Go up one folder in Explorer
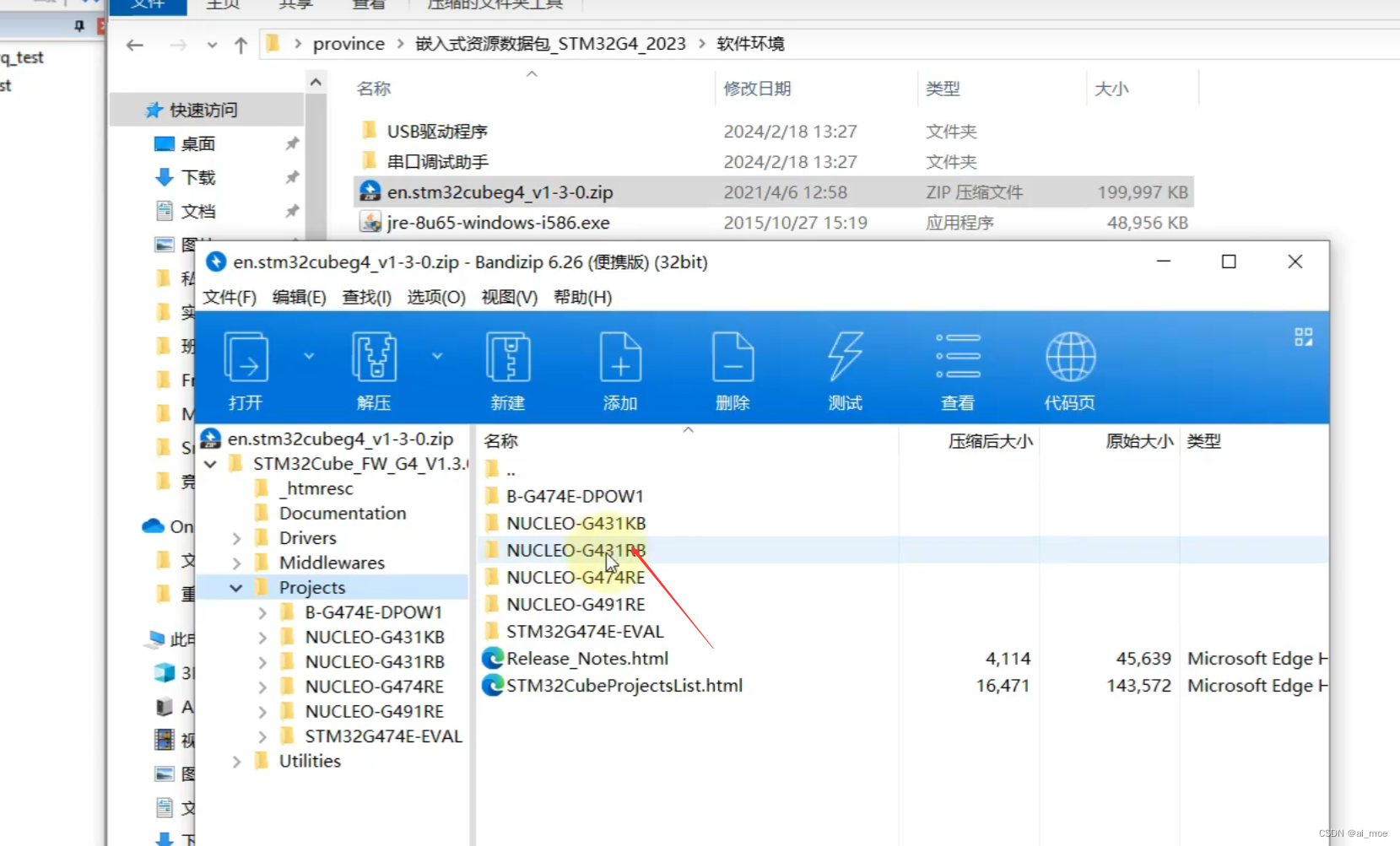The width and height of the screenshot is (1400, 846). pyautogui.click(x=241, y=45)
